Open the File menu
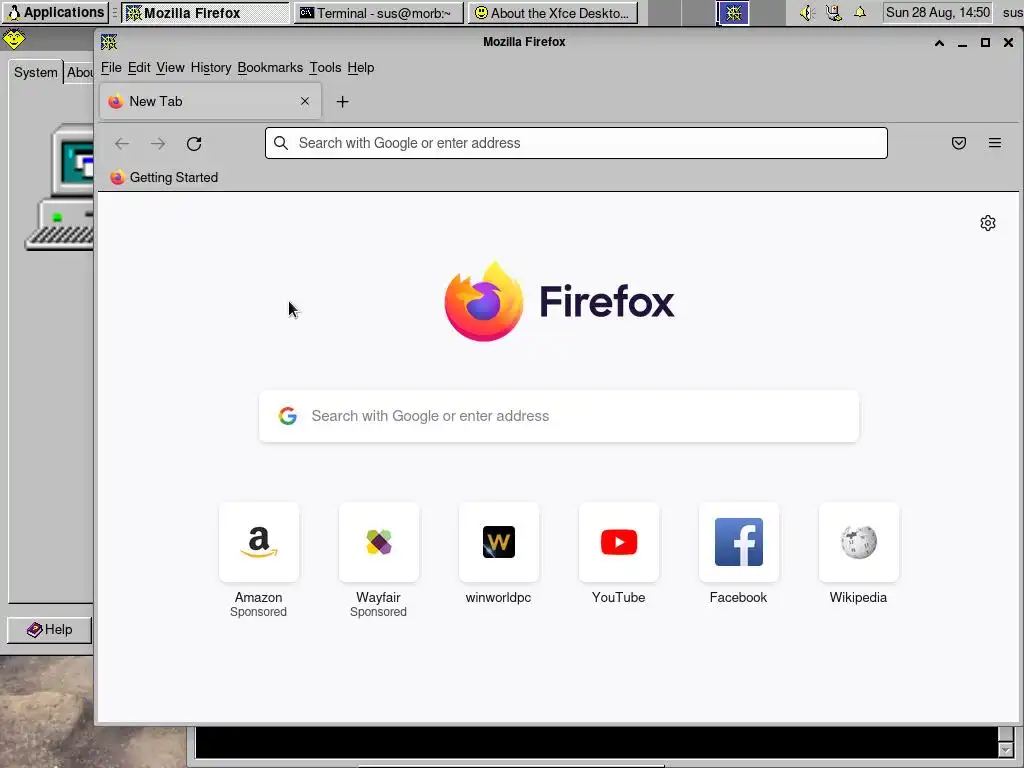The height and width of the screenshot is (768, 1024). point(111,68)
